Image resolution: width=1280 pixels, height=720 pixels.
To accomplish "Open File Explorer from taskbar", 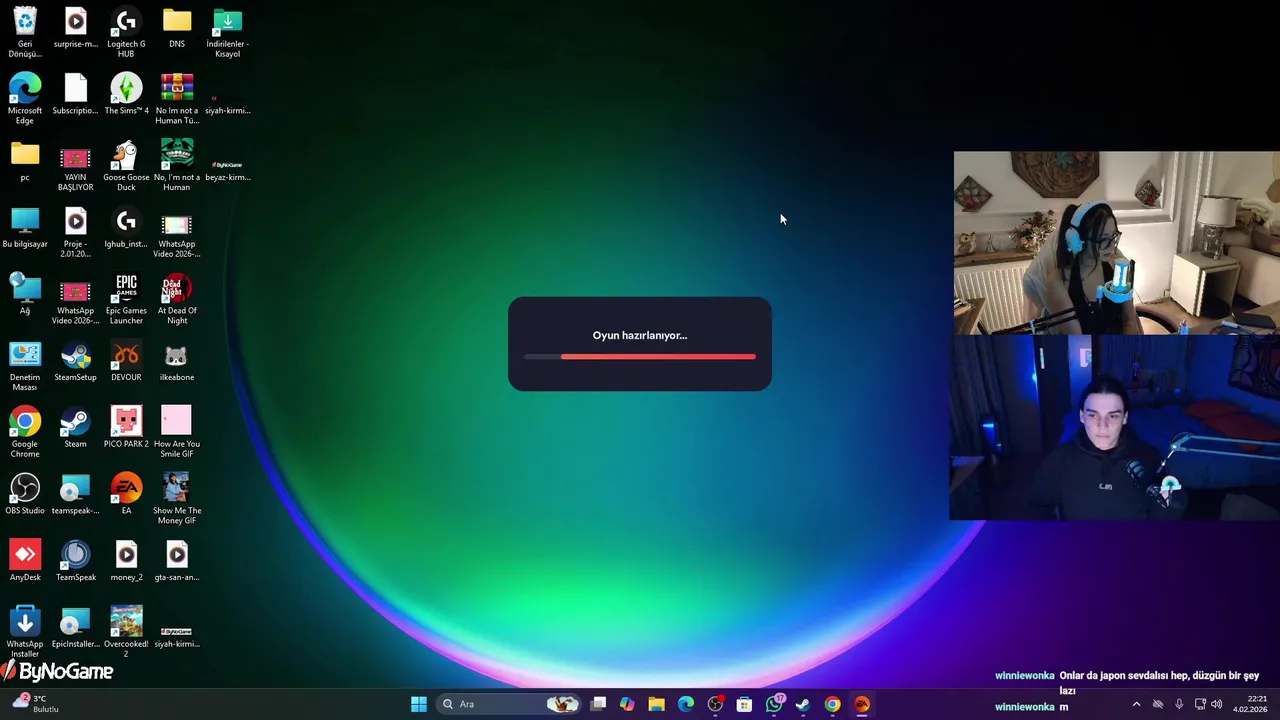I will (x=656, y=704).
